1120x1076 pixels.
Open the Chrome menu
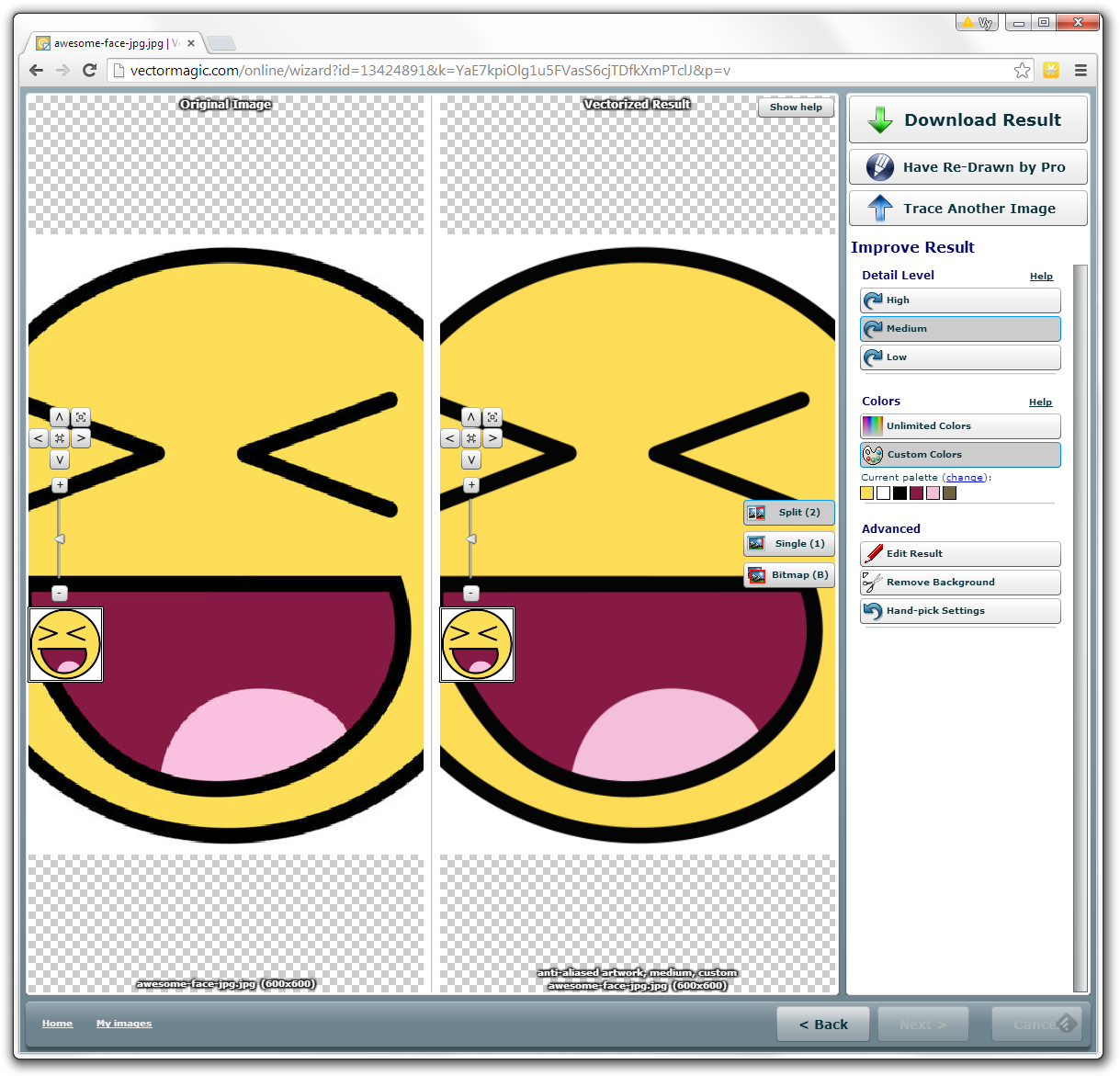[x=1080, y=70]
